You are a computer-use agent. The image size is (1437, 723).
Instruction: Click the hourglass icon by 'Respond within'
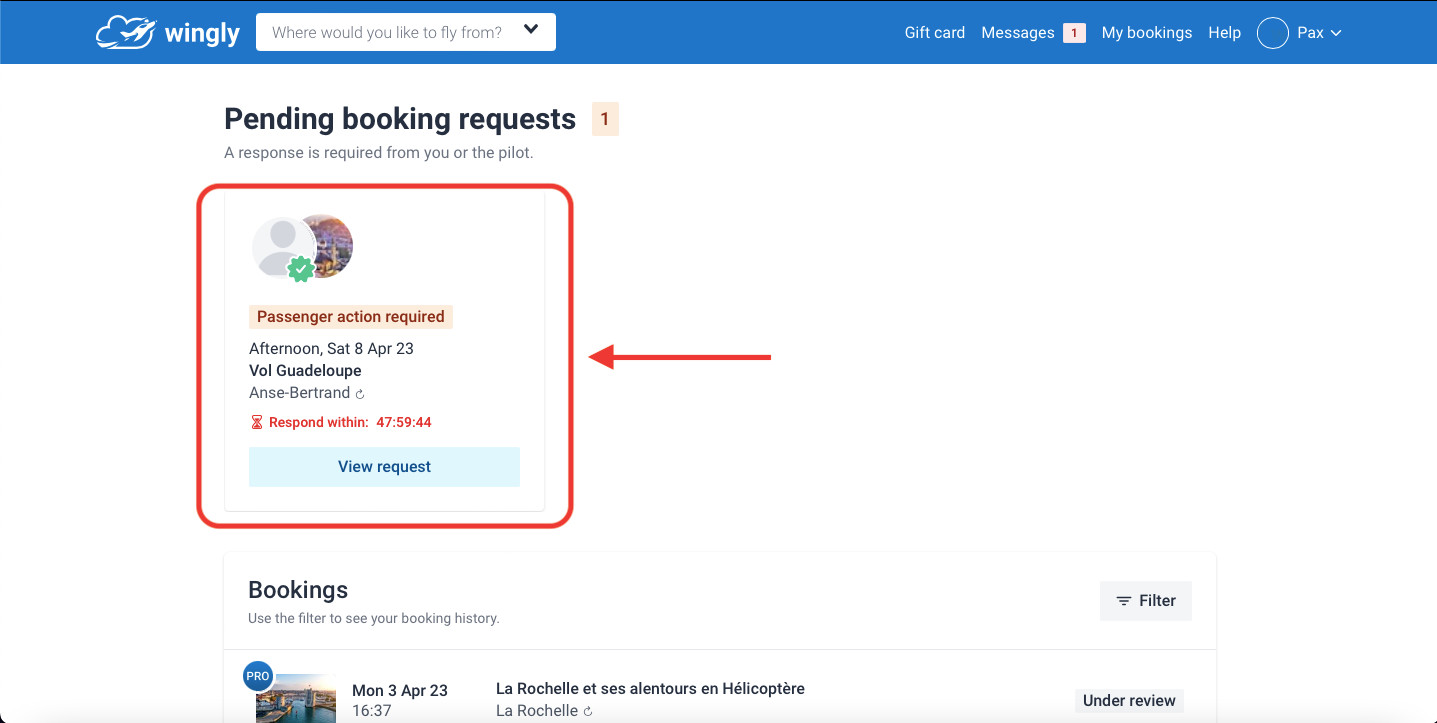(257, 423)
